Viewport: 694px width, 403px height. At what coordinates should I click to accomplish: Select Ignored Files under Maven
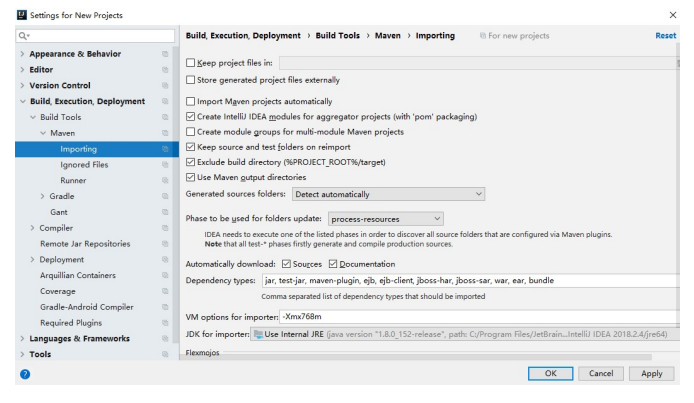84,165
